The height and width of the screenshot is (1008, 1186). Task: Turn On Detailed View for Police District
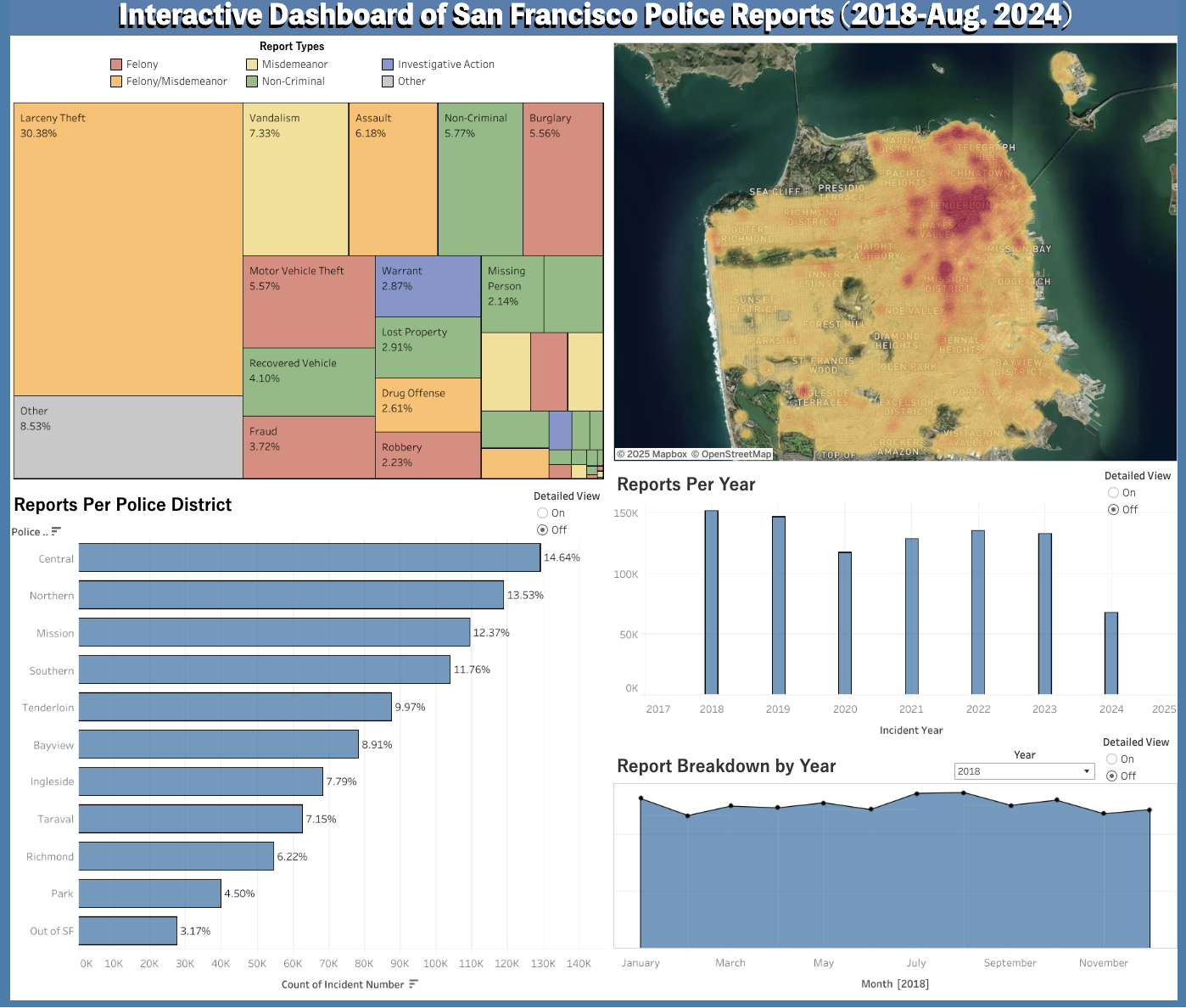542,513
